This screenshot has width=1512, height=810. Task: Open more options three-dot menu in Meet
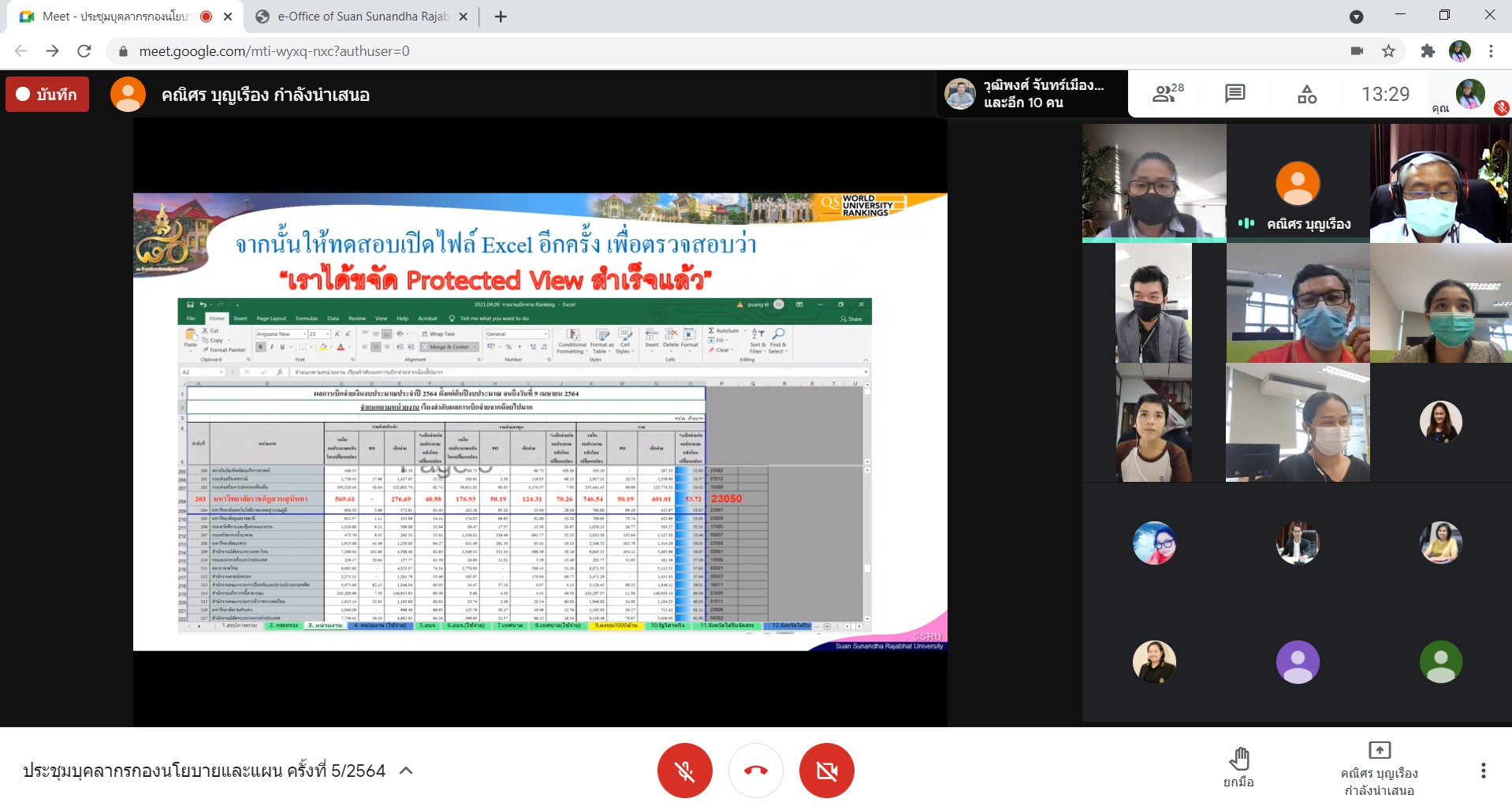pyautogui.click(x=1483, y=771)
